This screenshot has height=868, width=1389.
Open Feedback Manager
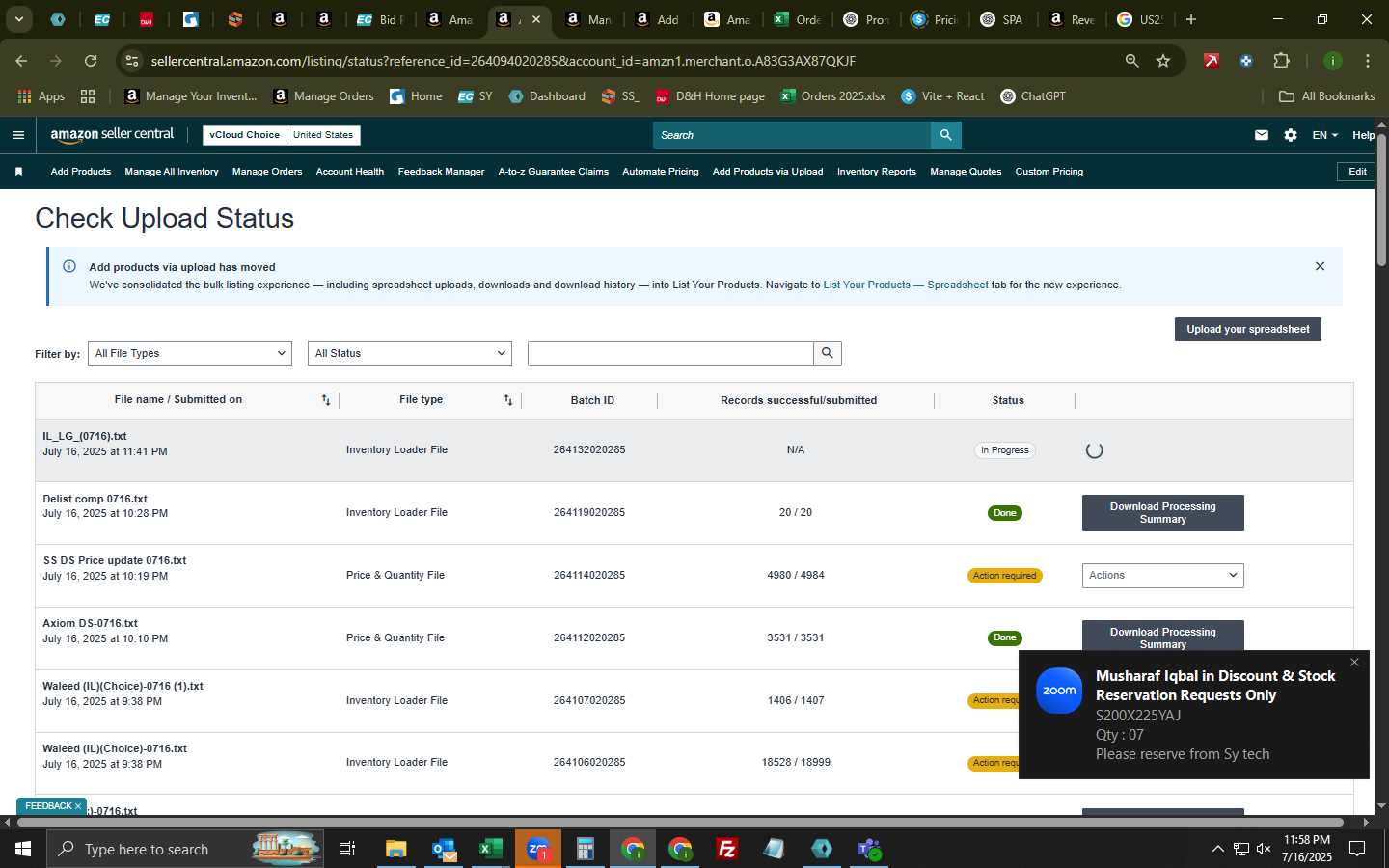click(441, 172)
